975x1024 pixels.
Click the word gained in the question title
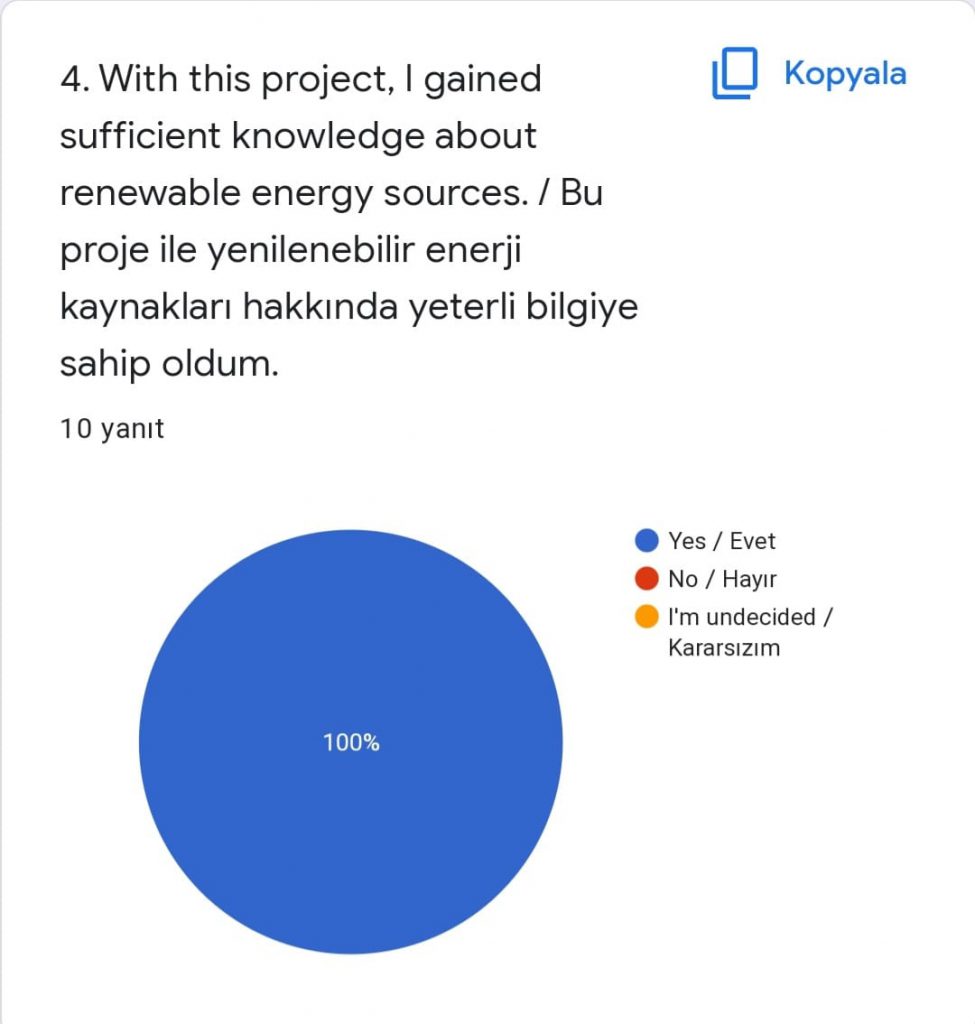[x=482, y=78]
